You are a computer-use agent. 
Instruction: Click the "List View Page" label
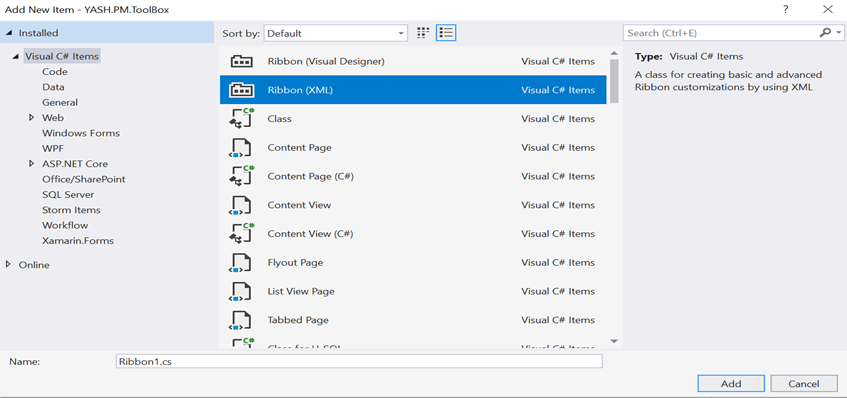301,291
